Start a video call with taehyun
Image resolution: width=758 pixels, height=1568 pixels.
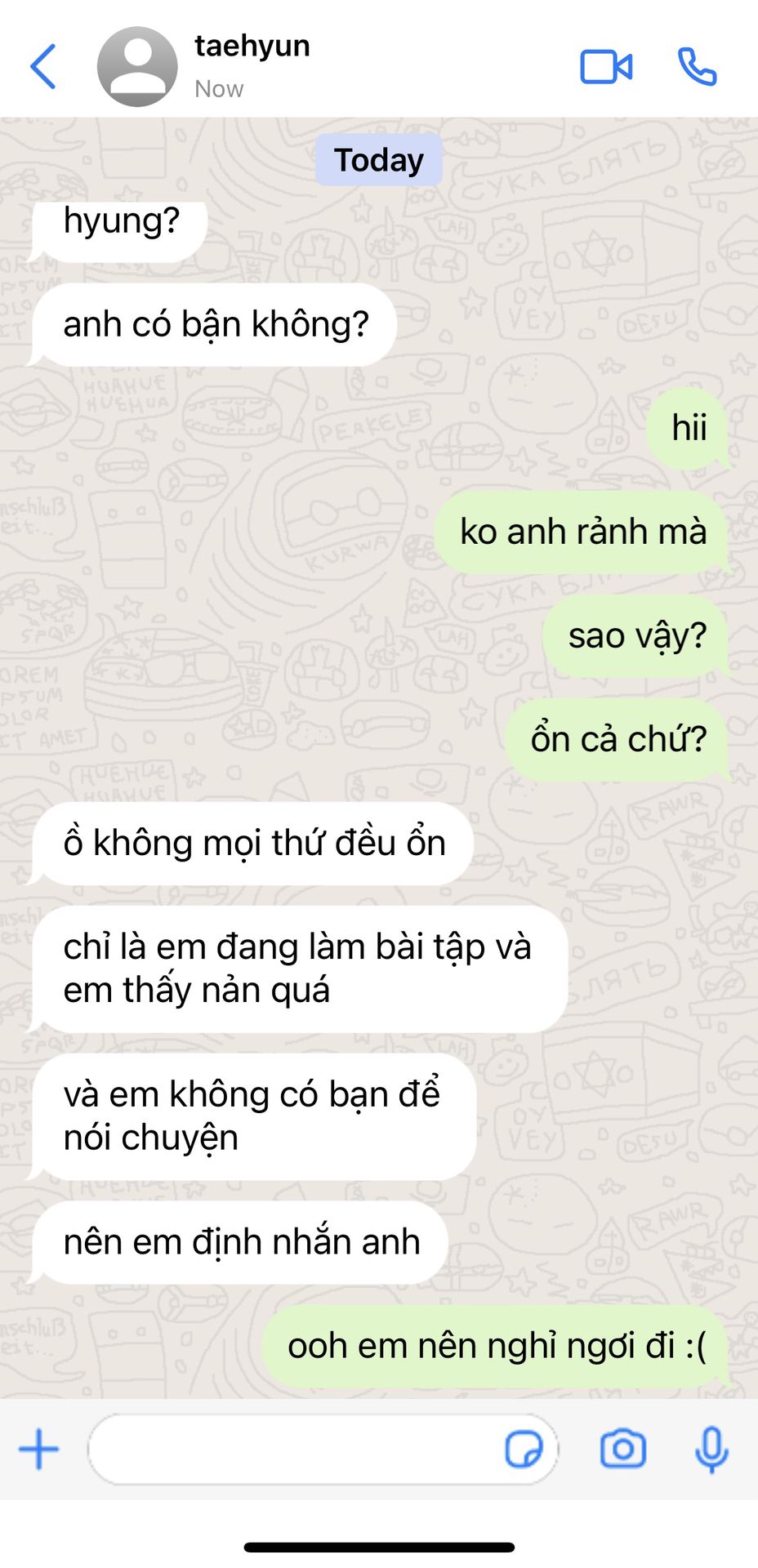606,67
